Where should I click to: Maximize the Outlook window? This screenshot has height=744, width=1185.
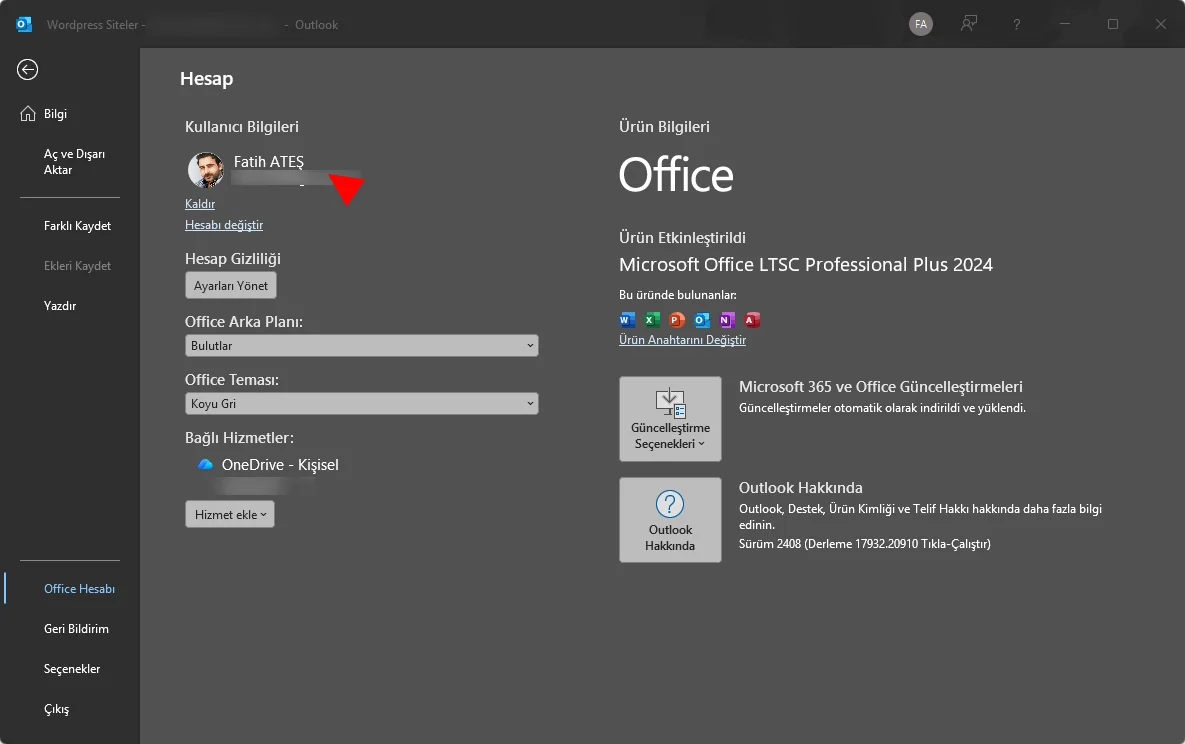pos(1112,24)
